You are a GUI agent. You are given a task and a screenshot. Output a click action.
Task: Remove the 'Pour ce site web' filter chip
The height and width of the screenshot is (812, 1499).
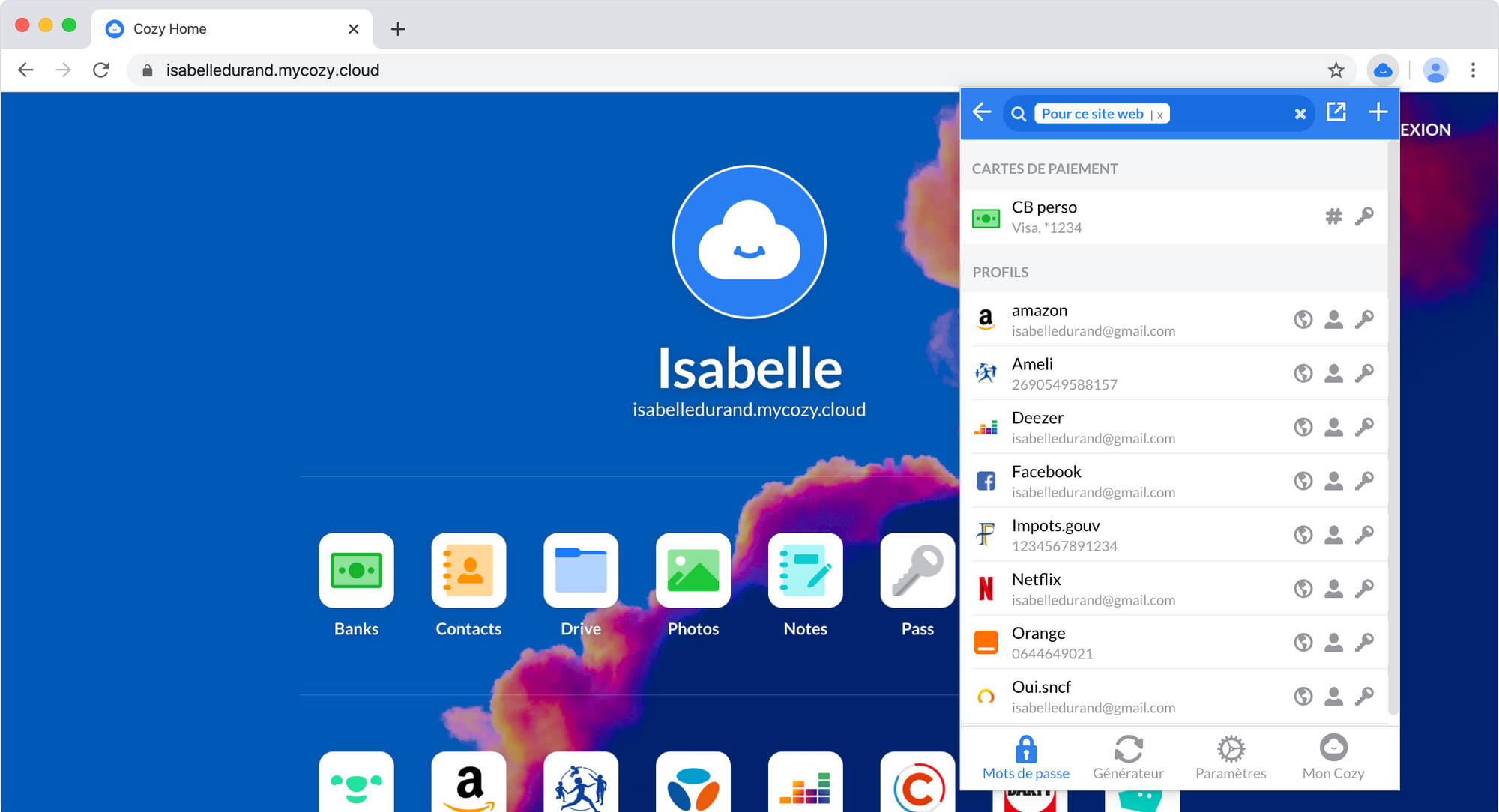click(1160, 115)
